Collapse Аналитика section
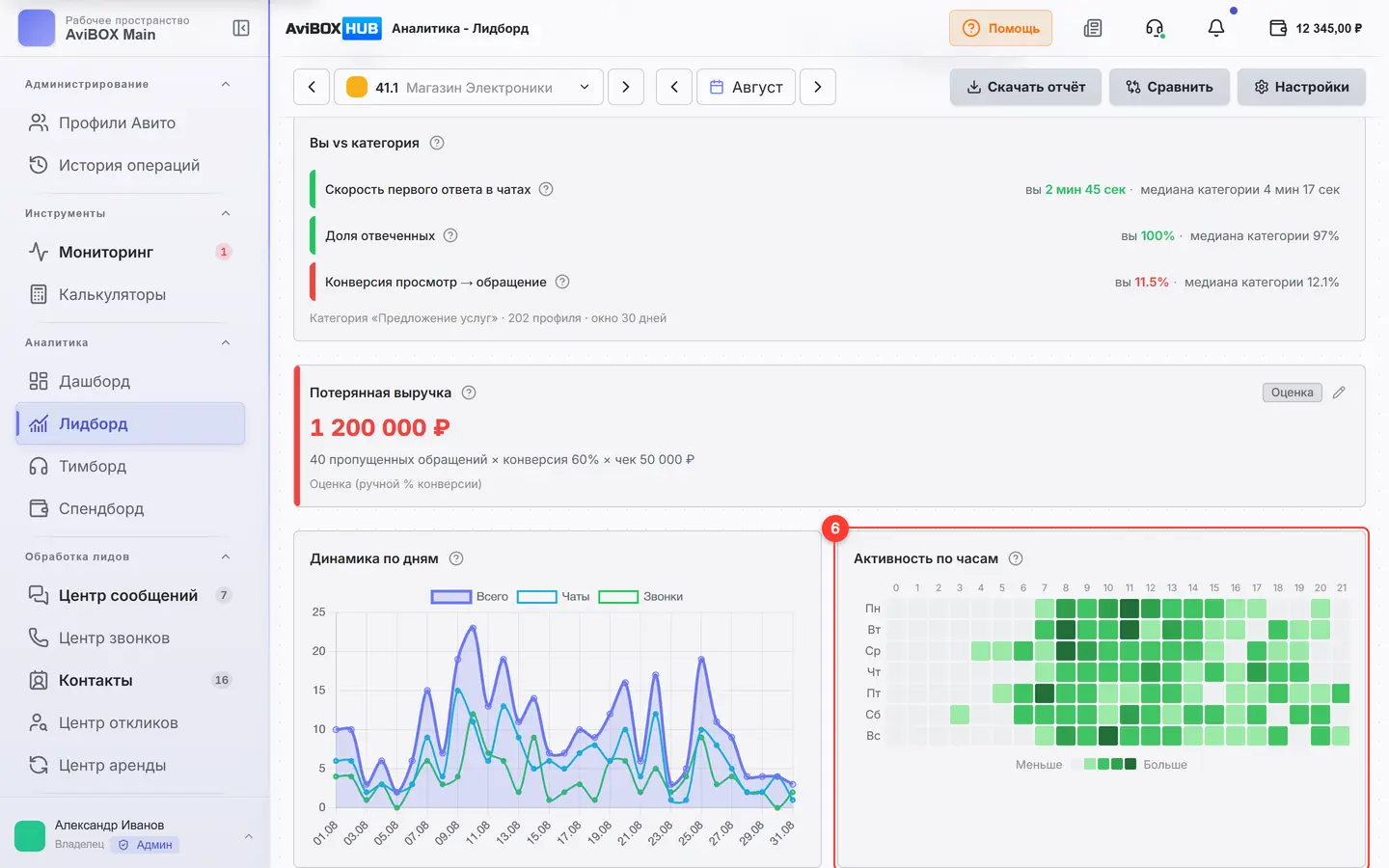This screenshot has height=868, width=1389. pos(226,342)
